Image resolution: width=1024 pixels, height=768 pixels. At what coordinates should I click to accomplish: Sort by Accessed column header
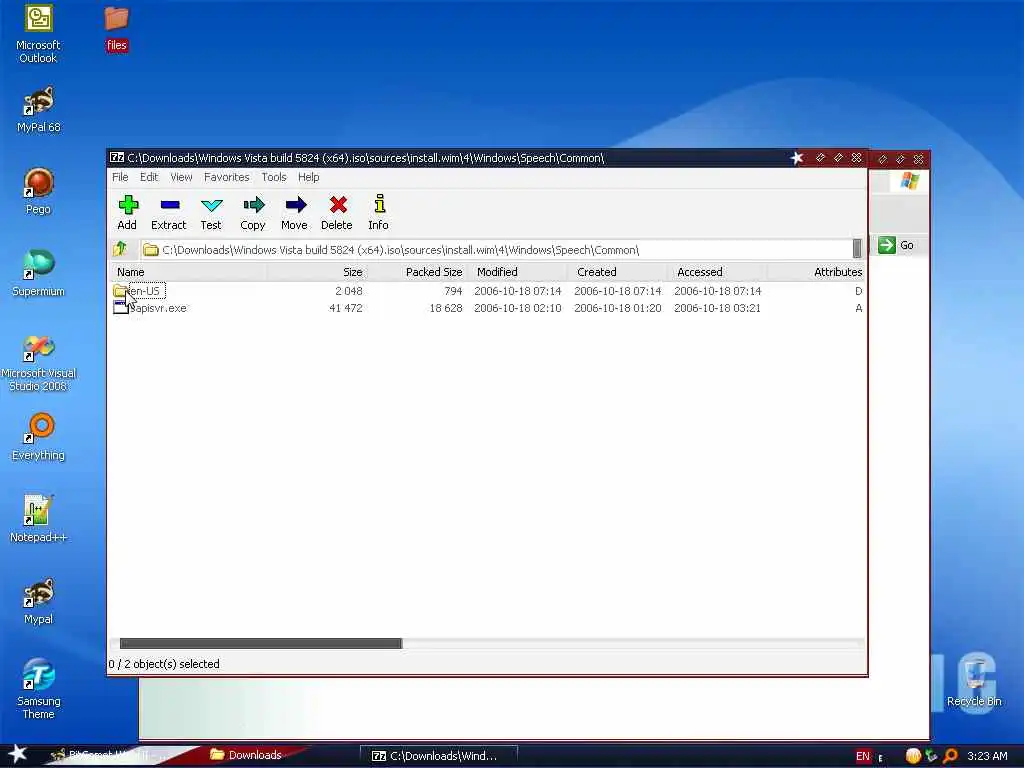(717, 272)
